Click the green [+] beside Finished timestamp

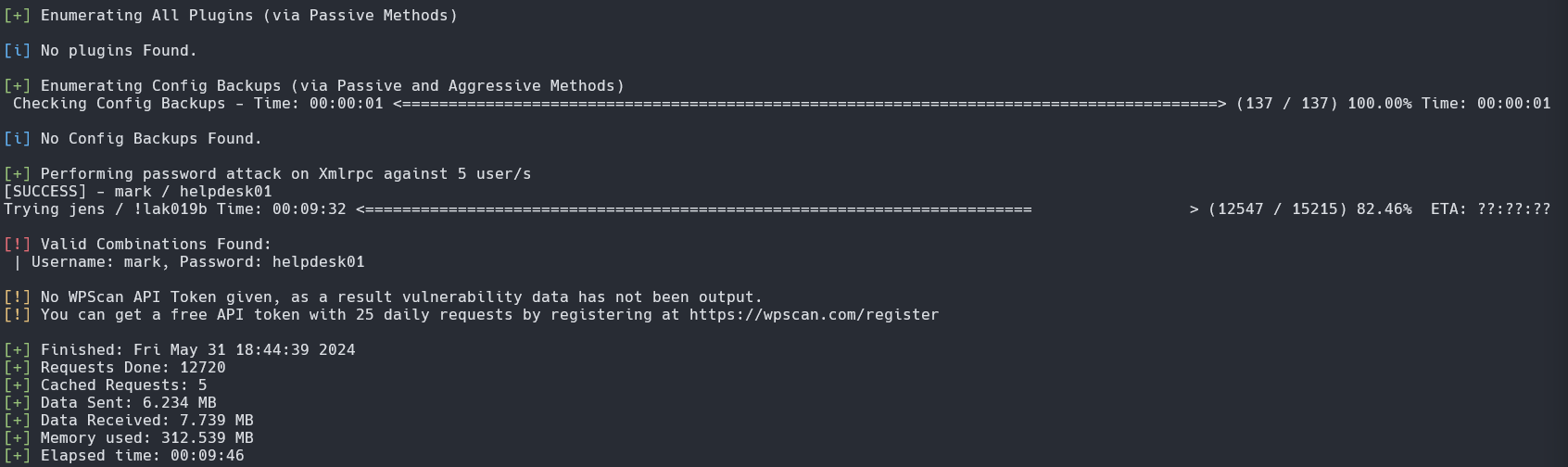pos(18,350)
